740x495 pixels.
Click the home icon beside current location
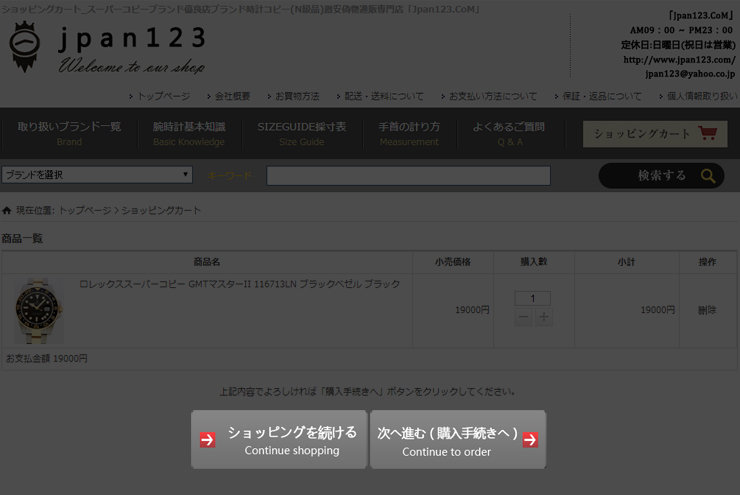(7, 211)
